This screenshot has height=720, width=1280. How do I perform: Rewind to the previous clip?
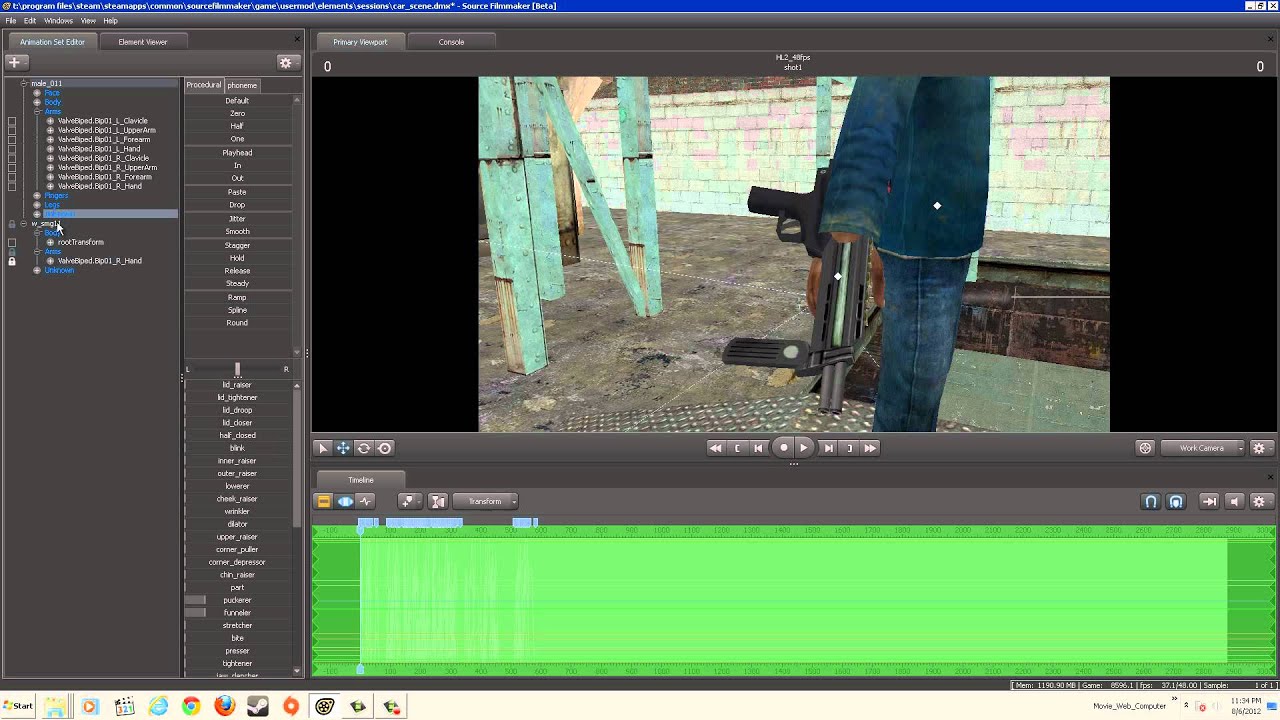pyautogui.click(x=715, y=448)
